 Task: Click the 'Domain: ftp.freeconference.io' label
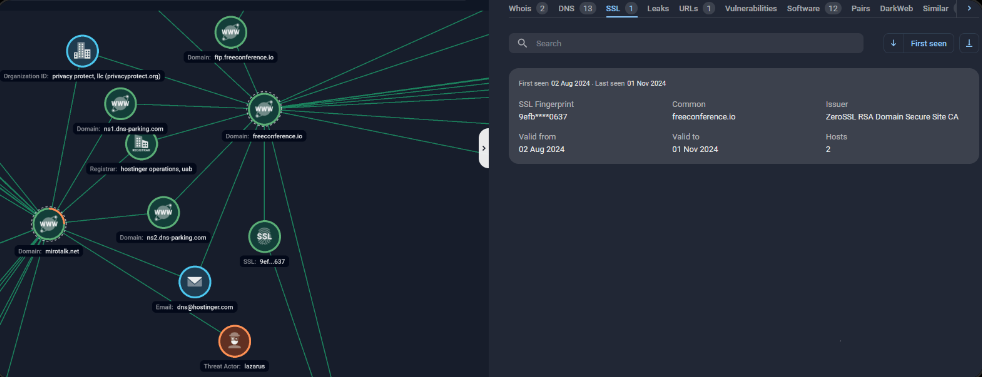(x=231, y=57)
